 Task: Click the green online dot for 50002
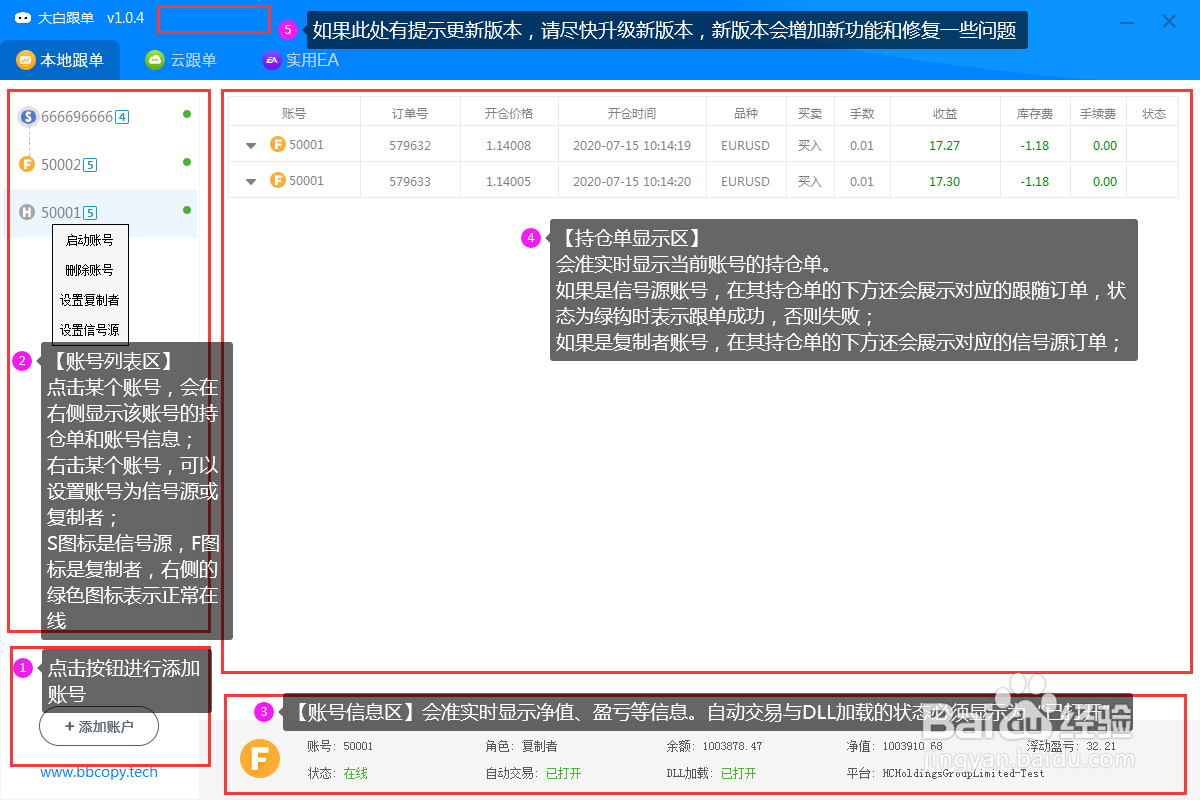tap(186, 162)
